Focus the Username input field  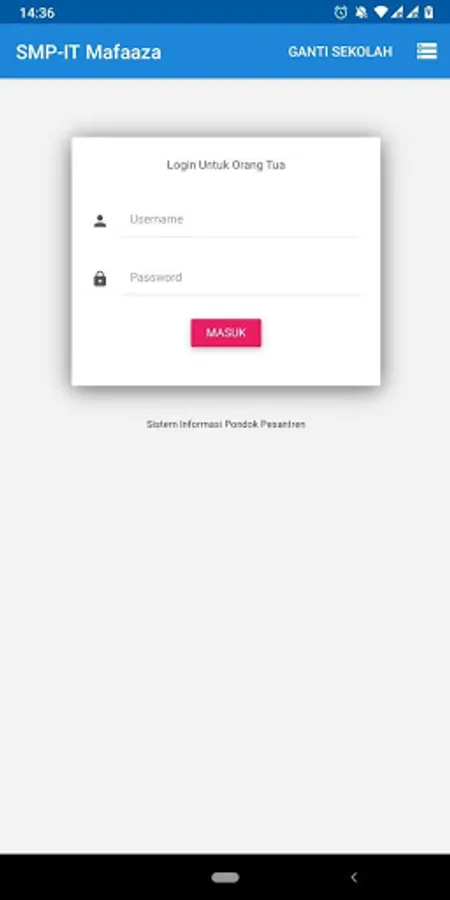click(241, 220)
